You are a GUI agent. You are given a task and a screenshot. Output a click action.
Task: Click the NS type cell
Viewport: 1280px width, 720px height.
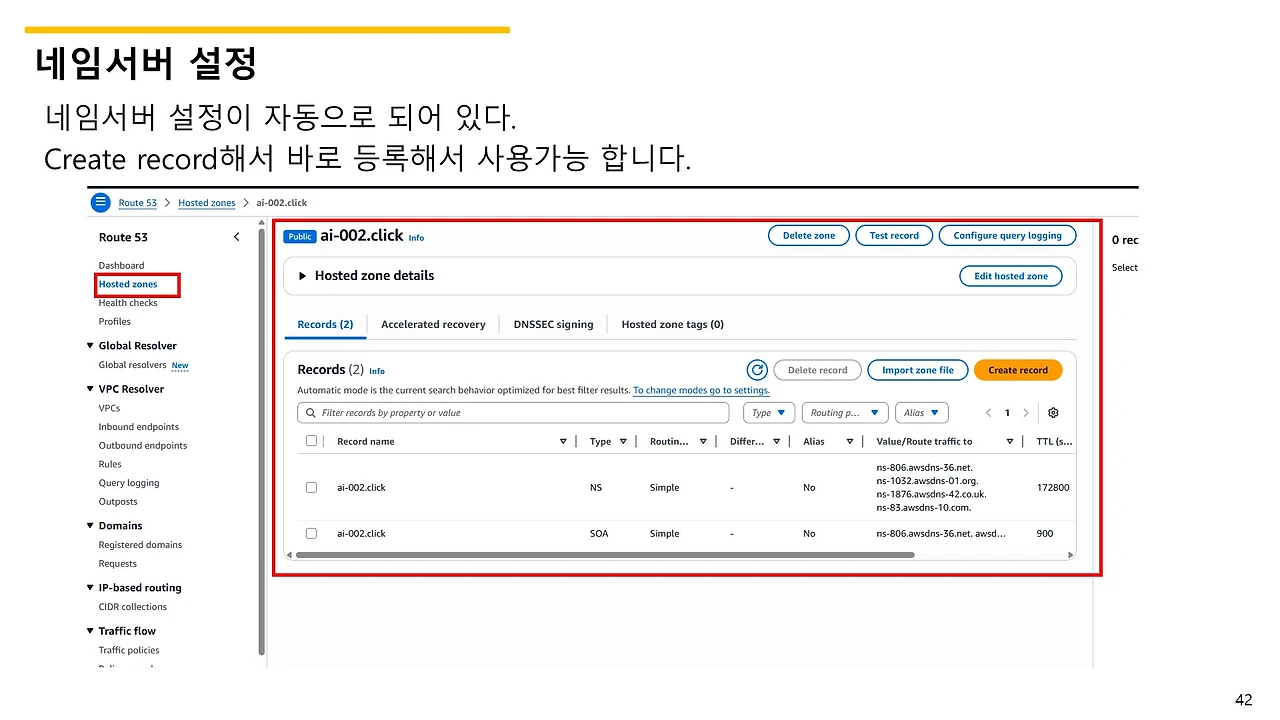596,488
